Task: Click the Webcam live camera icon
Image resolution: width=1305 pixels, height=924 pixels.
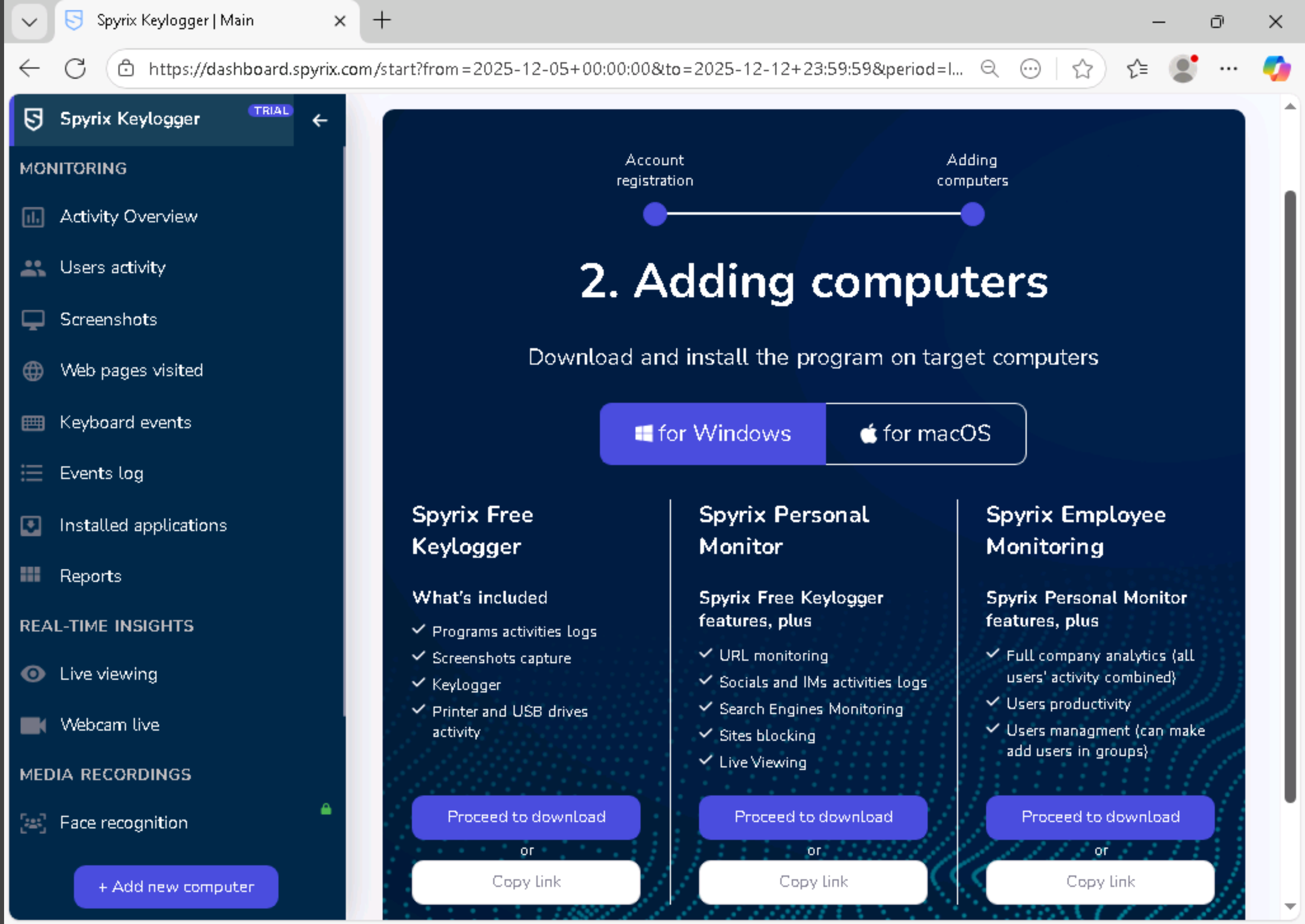Action: (33, 725)
